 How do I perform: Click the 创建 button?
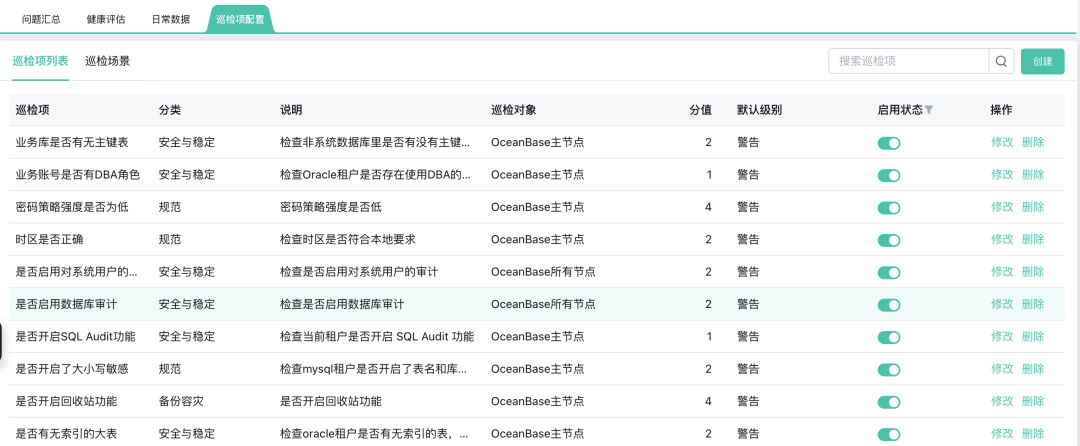point(1043,61)
